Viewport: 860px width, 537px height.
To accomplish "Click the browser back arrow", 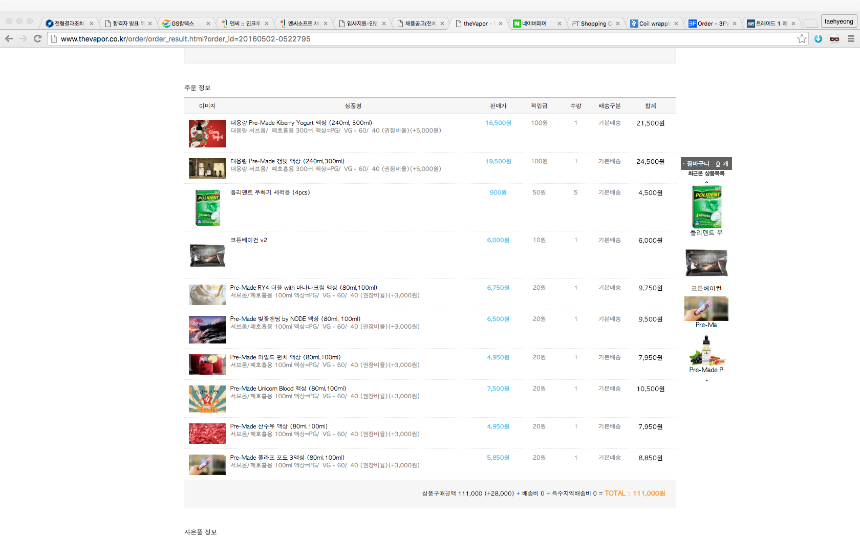I will [x=9, y=38].
